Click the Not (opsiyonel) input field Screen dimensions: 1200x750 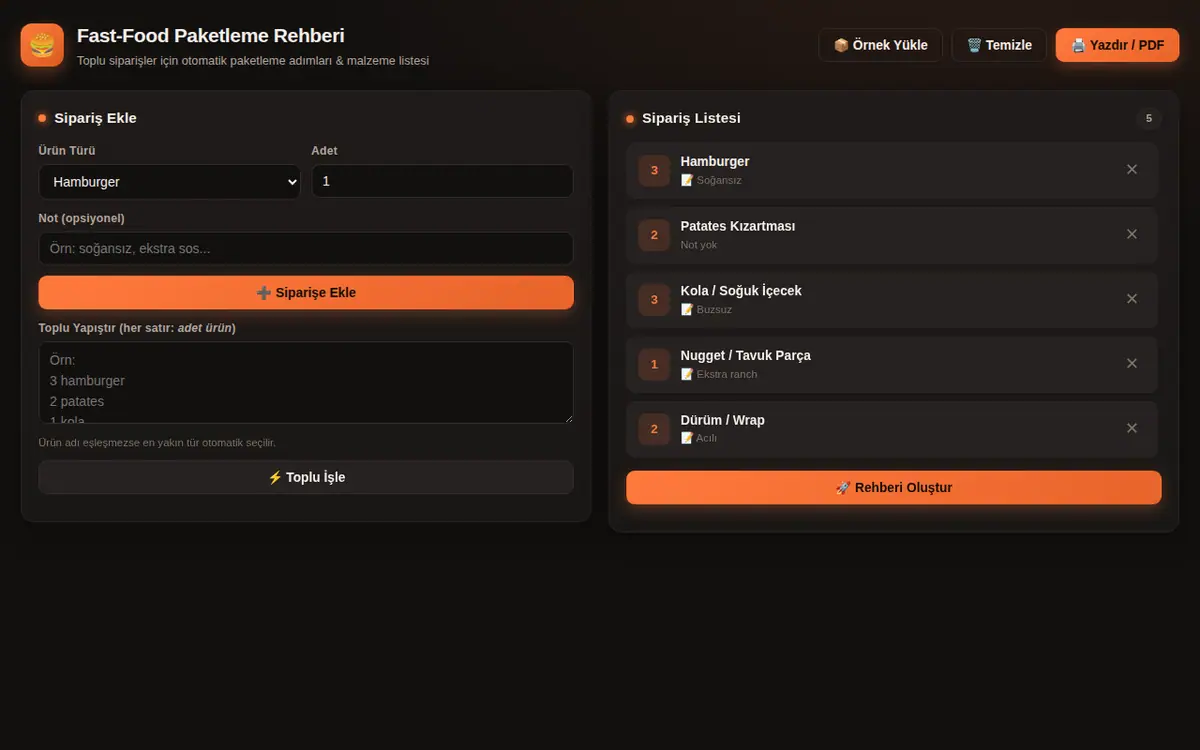coord(306,249)
